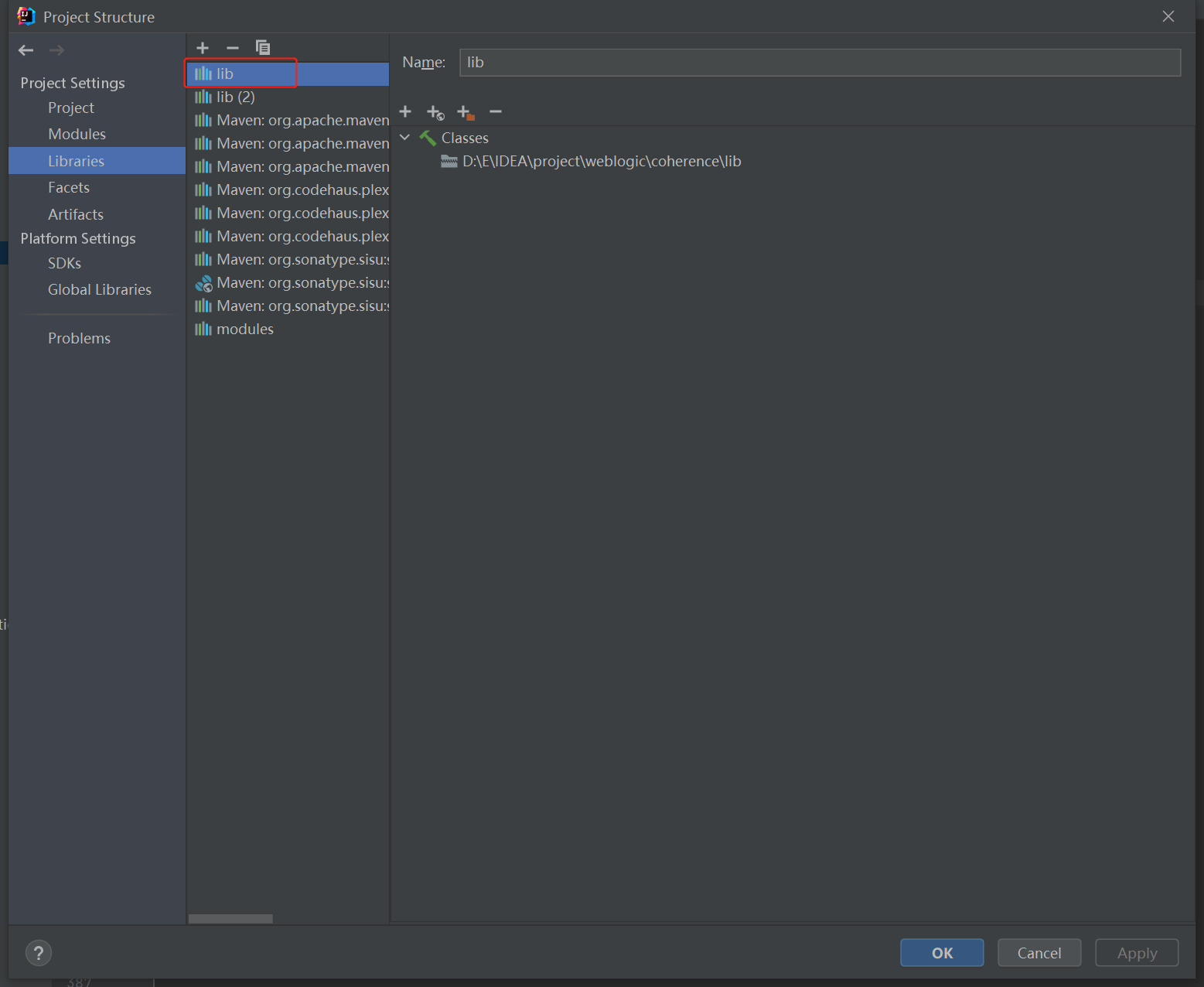Click the horizontal scrollbar under the library list
This screenshot has width=1204, height=987.
click(230, 919)
